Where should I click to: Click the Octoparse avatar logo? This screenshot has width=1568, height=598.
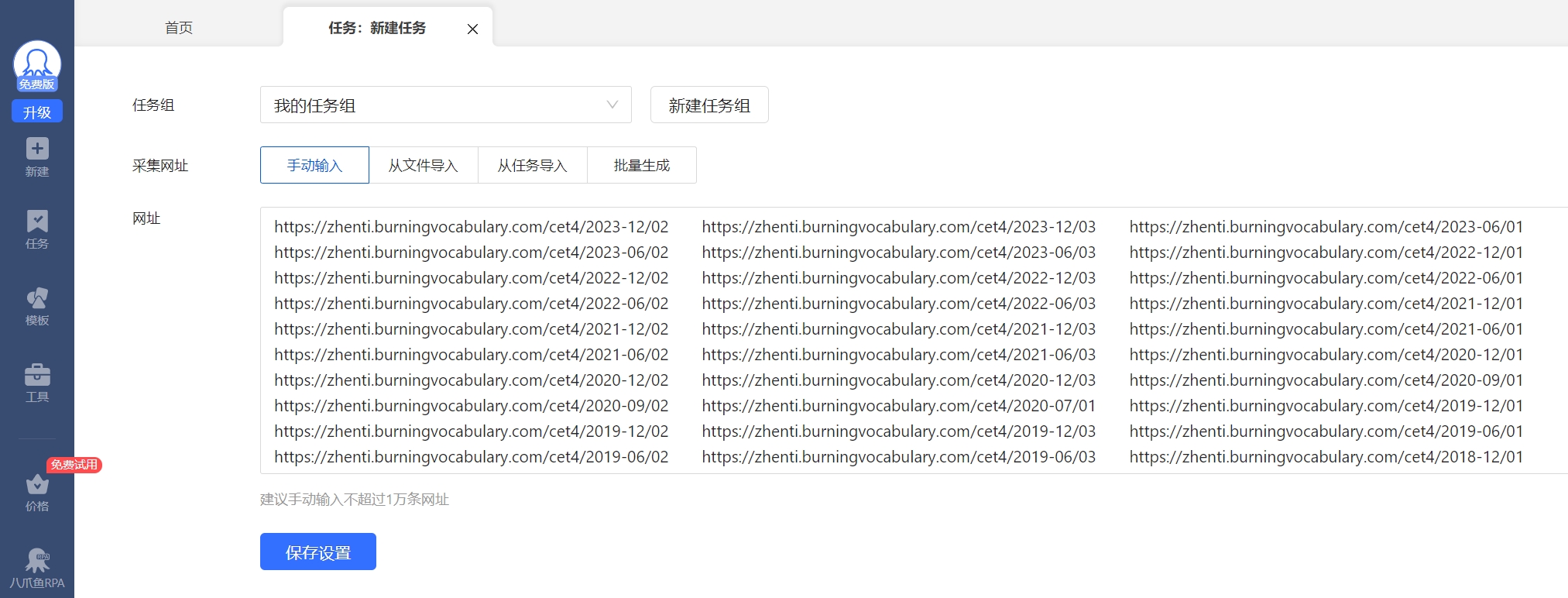pyautogui.click(x=37, y=62)
